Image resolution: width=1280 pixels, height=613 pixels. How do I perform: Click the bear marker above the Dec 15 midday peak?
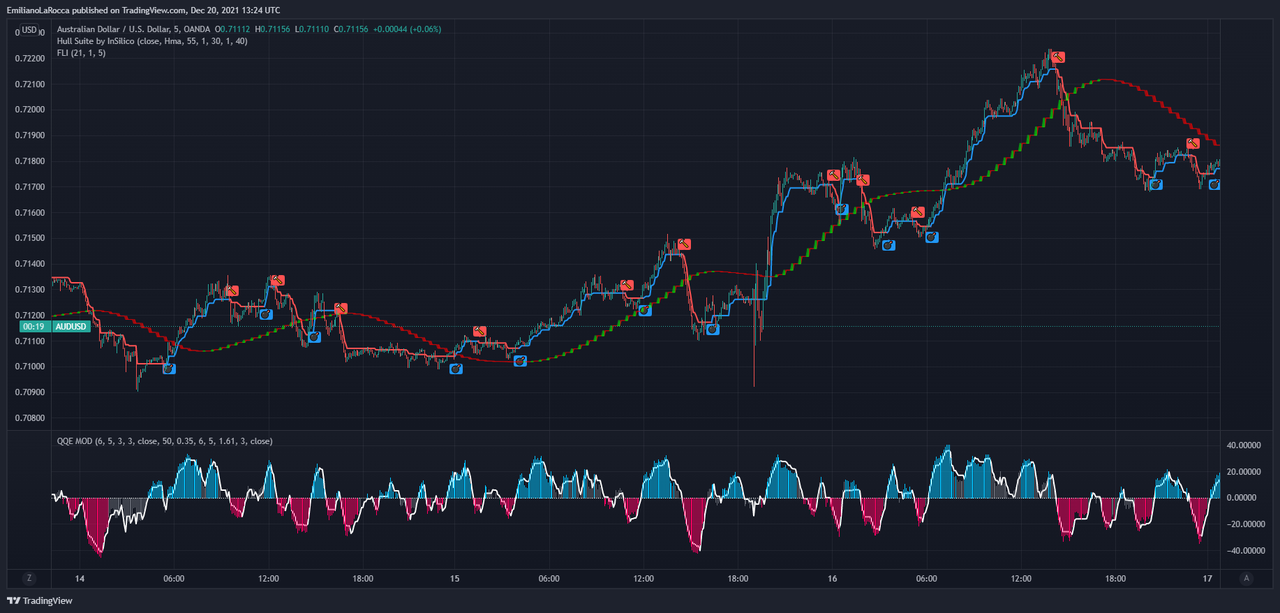click(684, 244)
